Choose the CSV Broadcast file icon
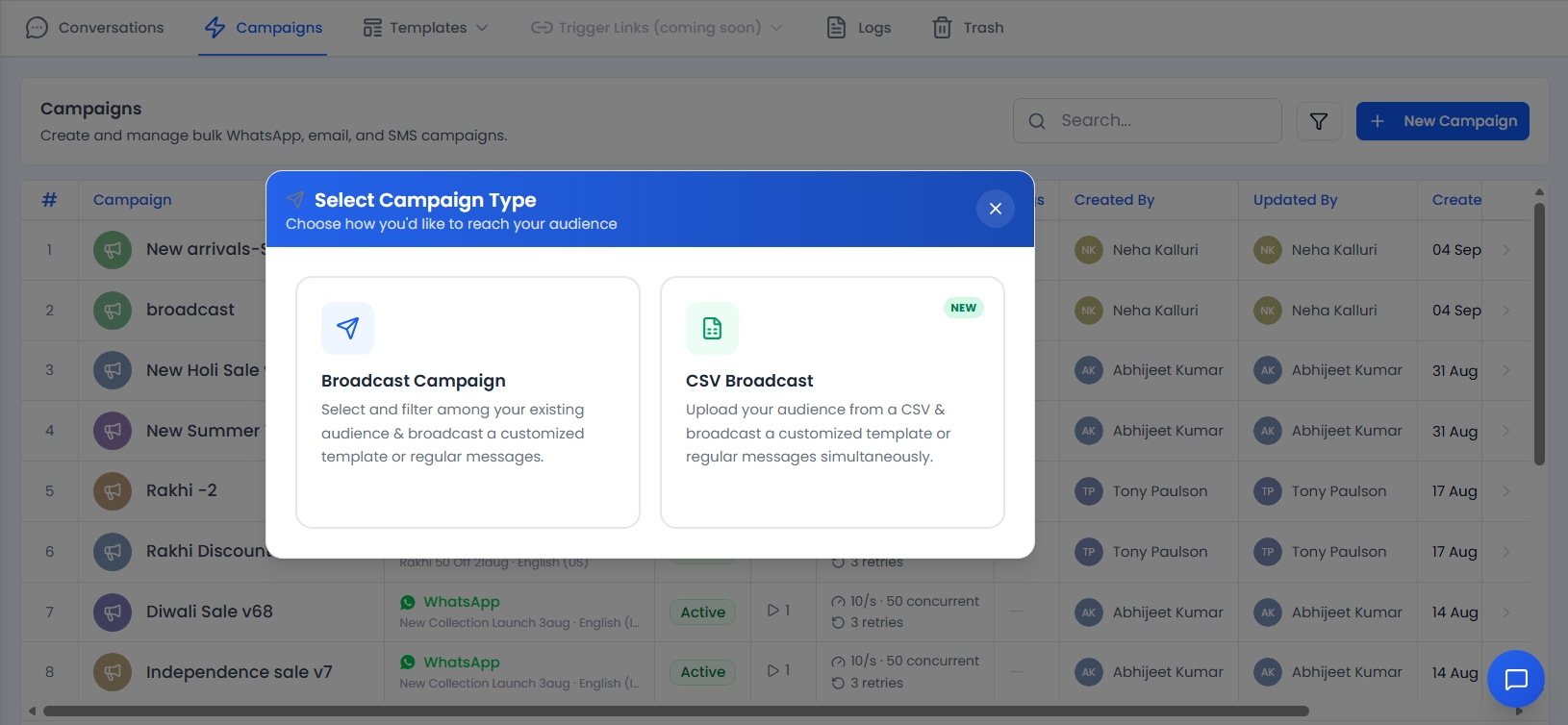 coord(712,328)
